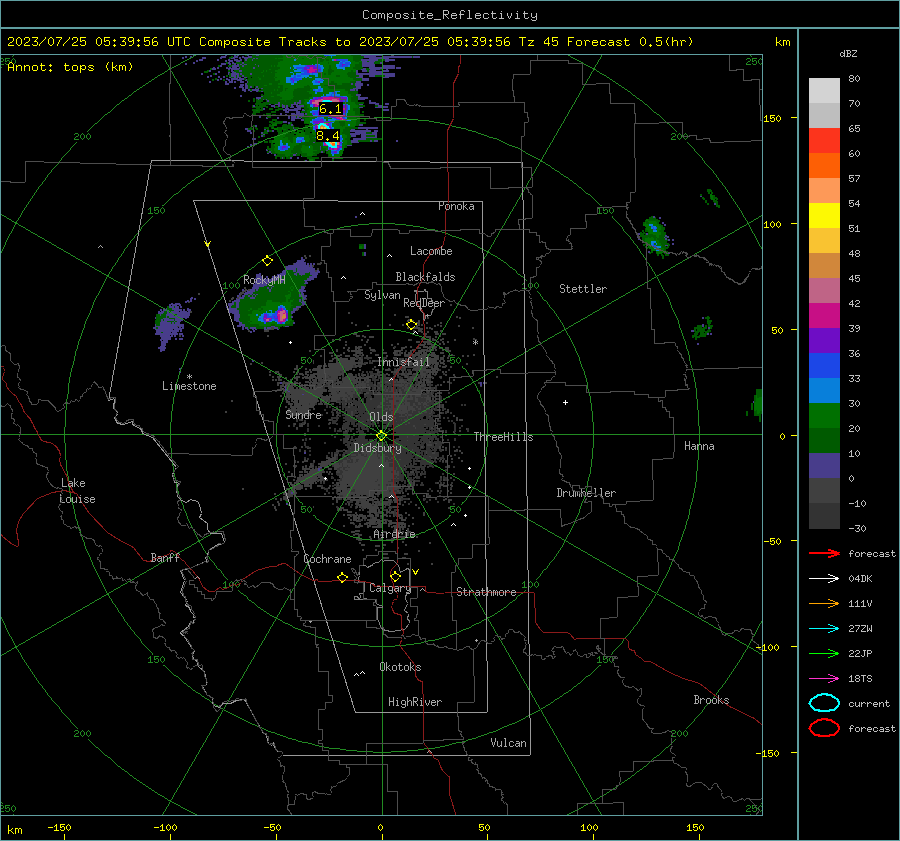Click the magenta 18TS arrow in legend

824,679
